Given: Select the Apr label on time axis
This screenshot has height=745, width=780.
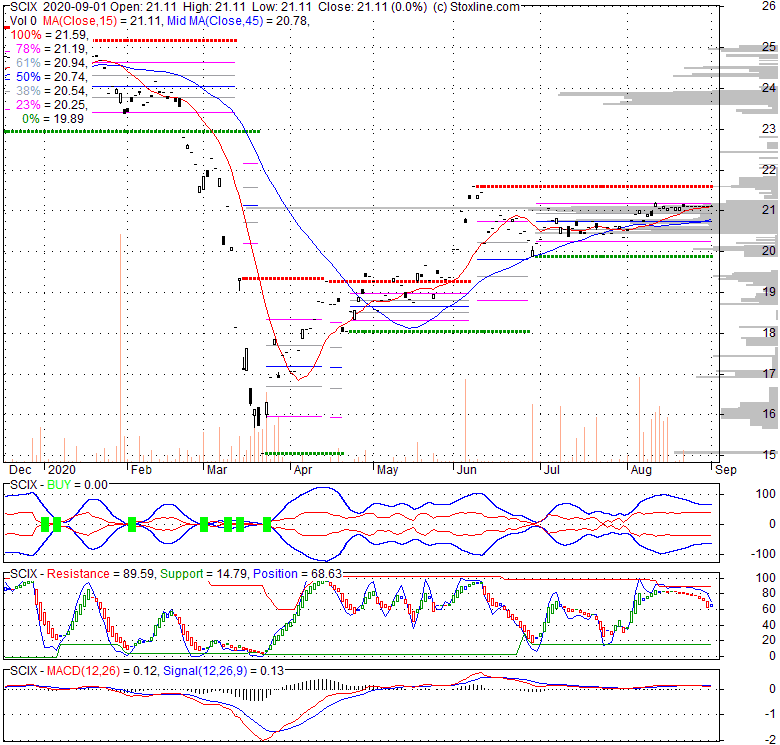Looking at the screenshot, I should coord(303,469).
